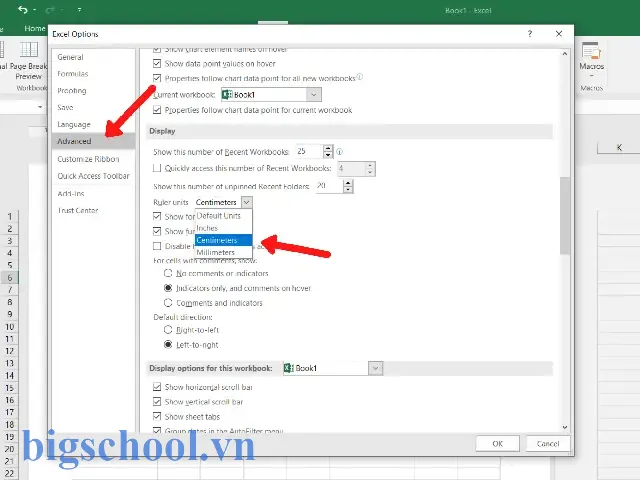Click the options scroll bar down arrow
Image resolution: width=640 pixels, height=480 pixels.
pos(565,427)
